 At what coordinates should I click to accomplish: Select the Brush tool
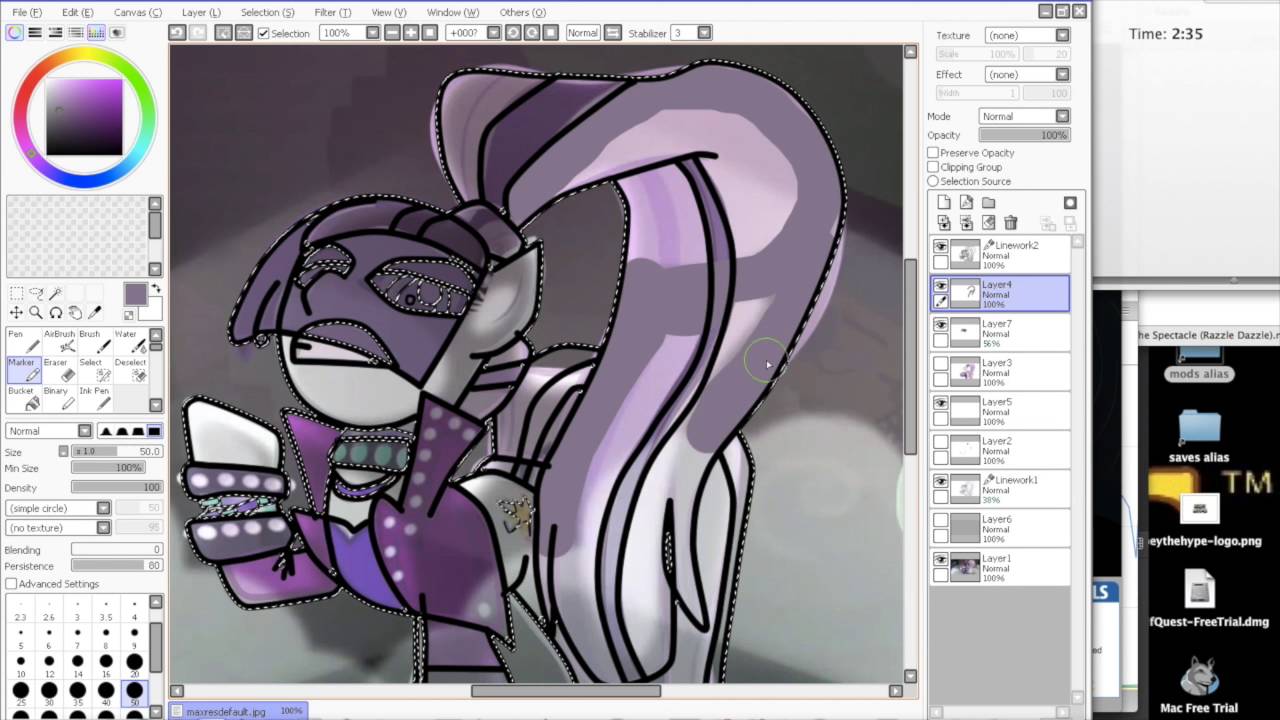[94, 341]
